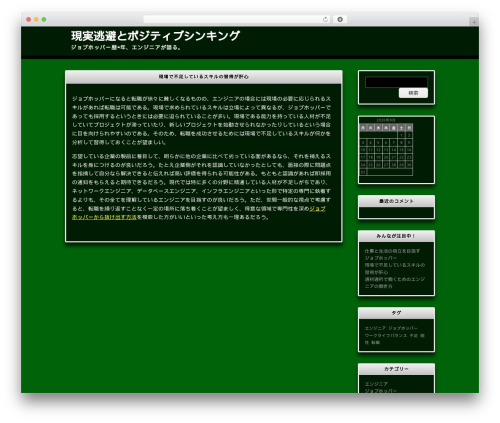The width and height of the screenshot is (500, 423).
Task: Open the site title 現実逃避とポジティブシンキング
Action: click(155, 36)
